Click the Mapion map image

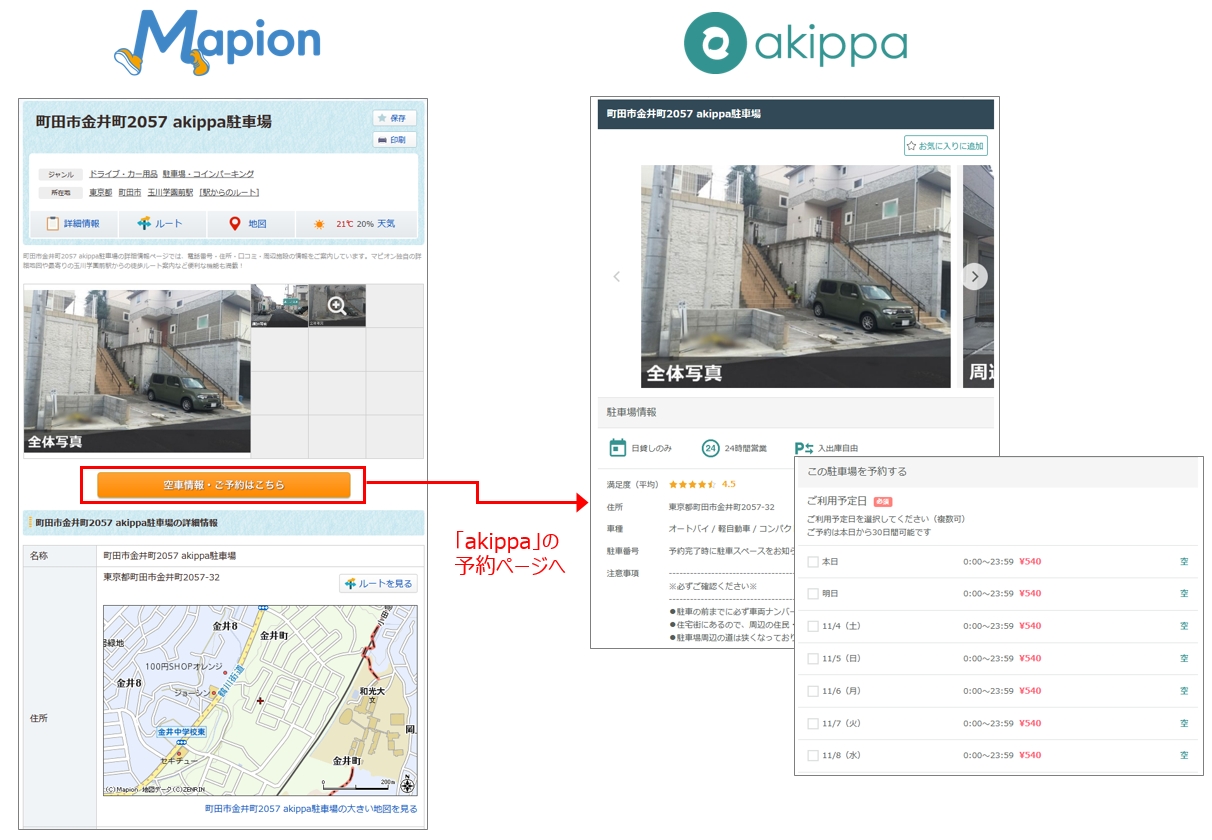(x=260, y=700)
